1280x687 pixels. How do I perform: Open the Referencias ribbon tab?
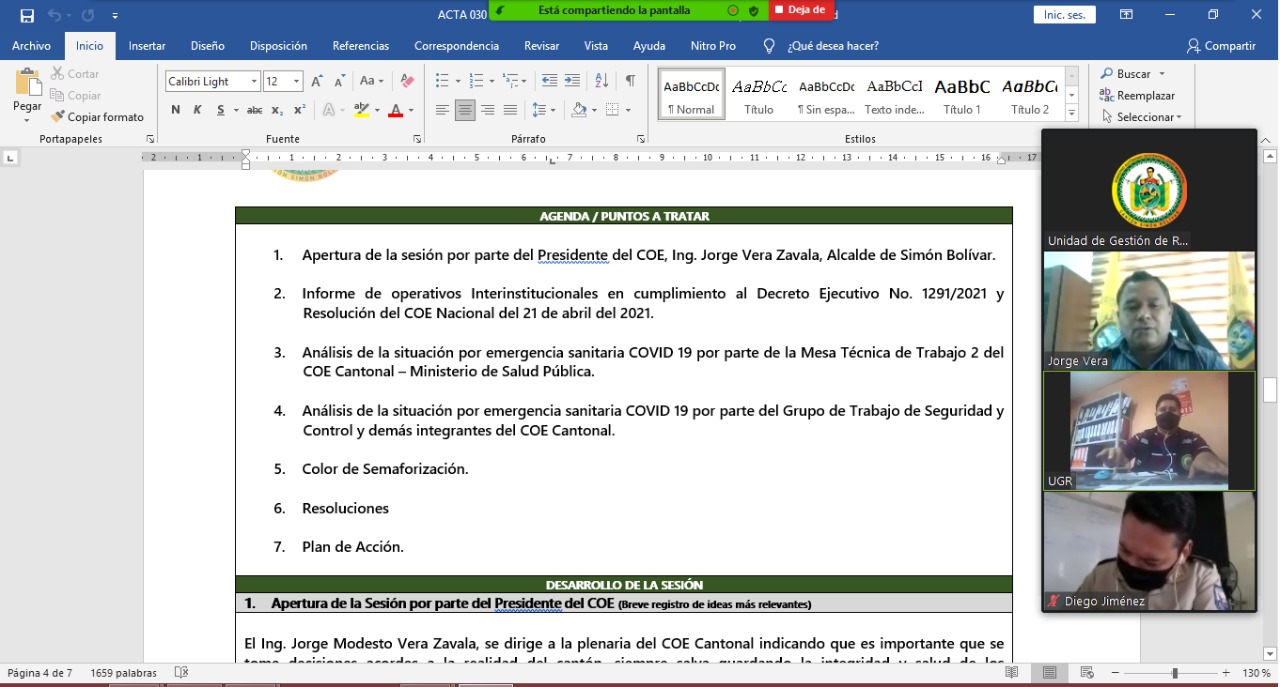point(360,46)
